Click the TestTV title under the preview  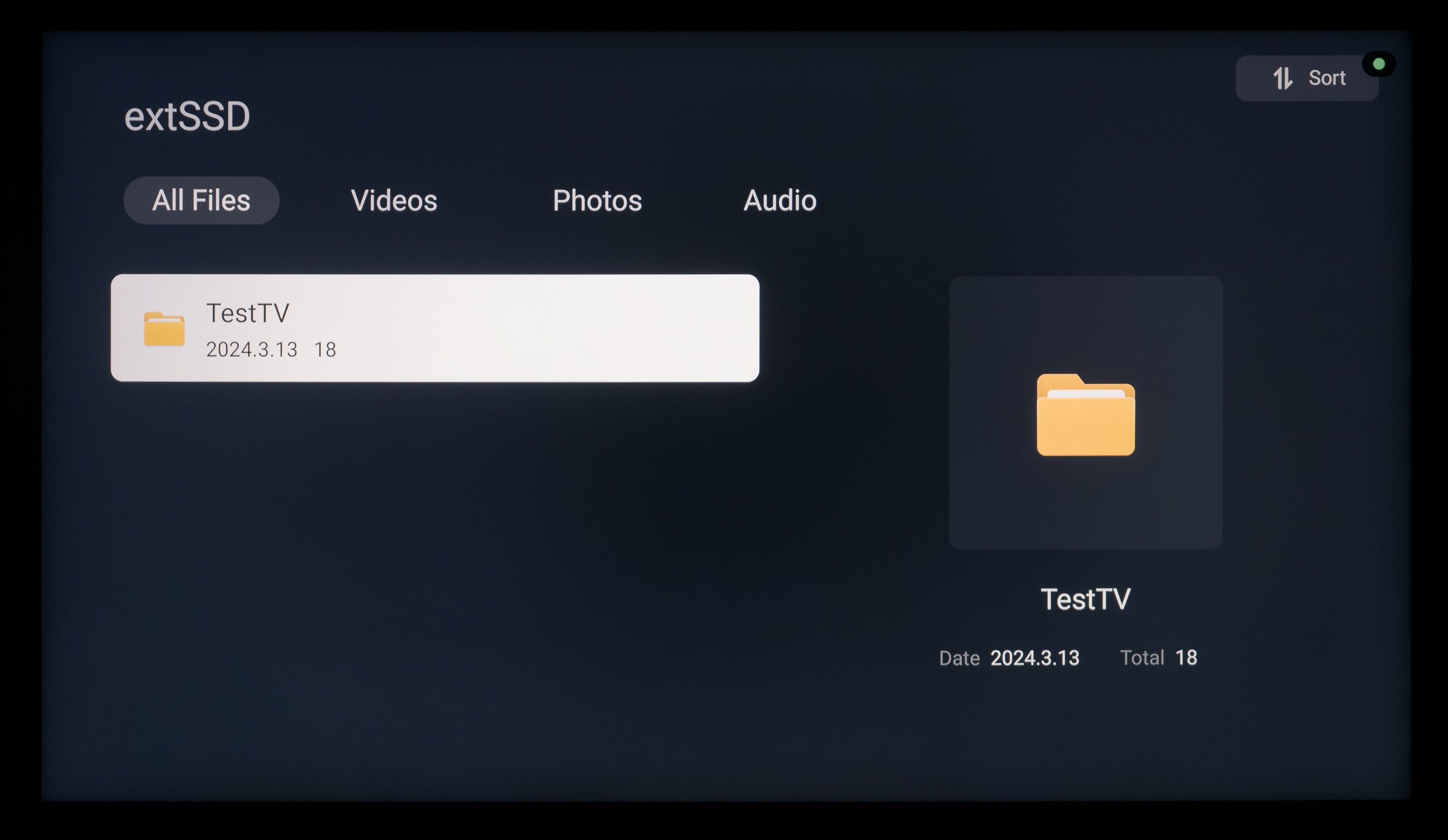1085,599
